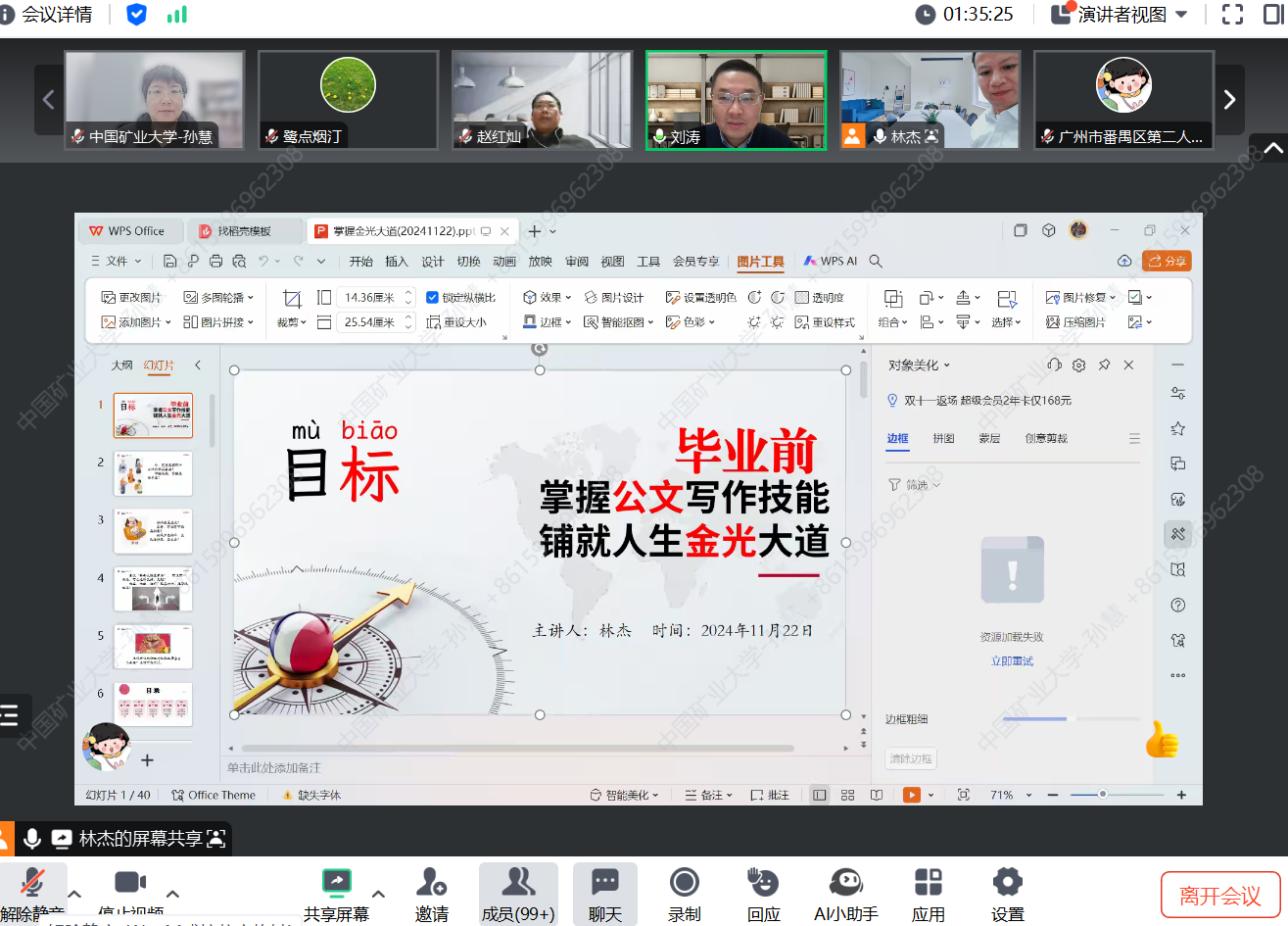The image size is (1288, 926).
Task: Show next participants with right arrow
Action: click(1229, 100)
